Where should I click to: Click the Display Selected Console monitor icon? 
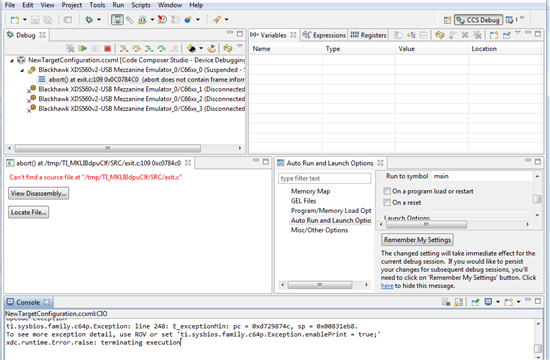click(488, 302)
